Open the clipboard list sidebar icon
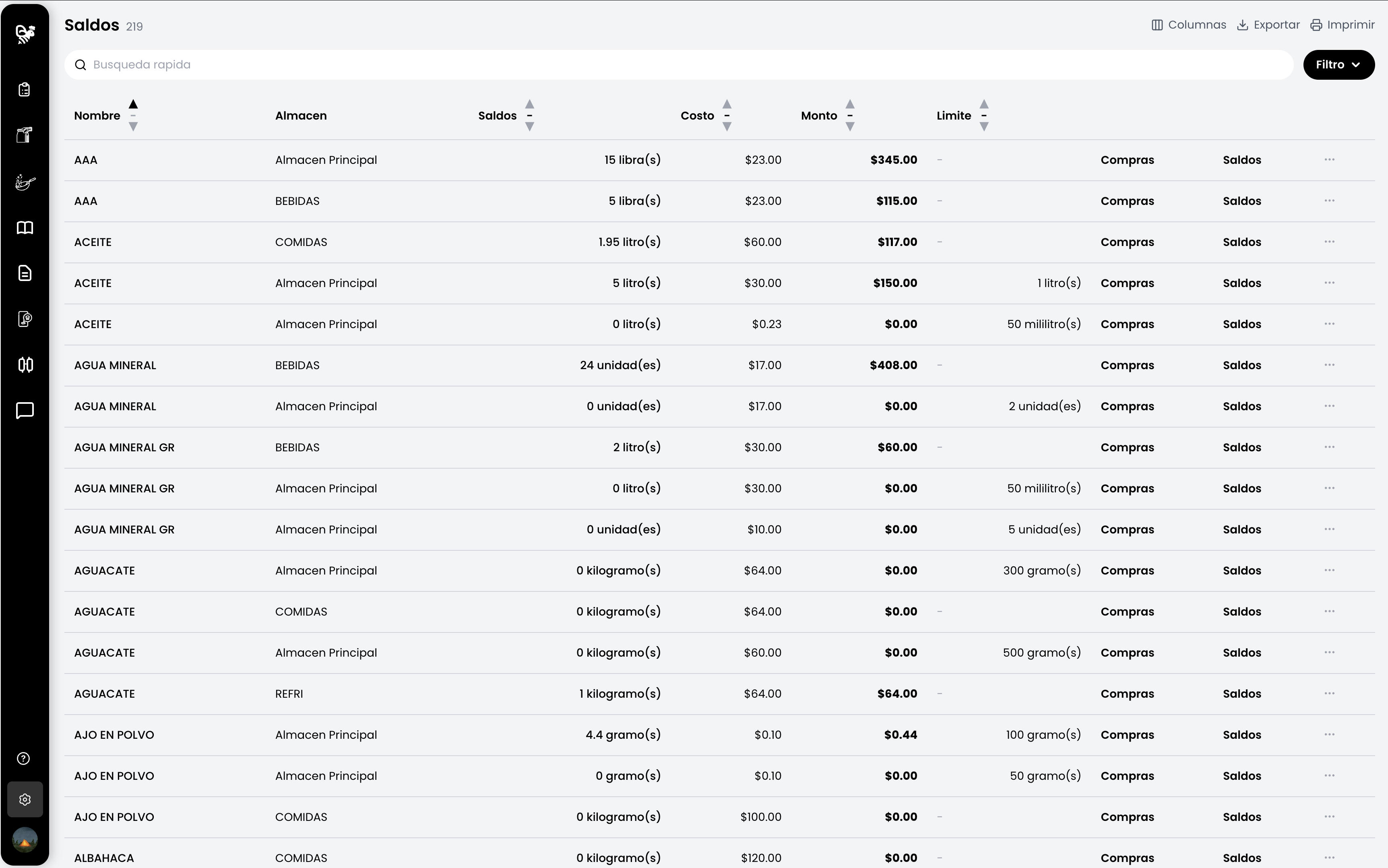 (x=25, y=89)
